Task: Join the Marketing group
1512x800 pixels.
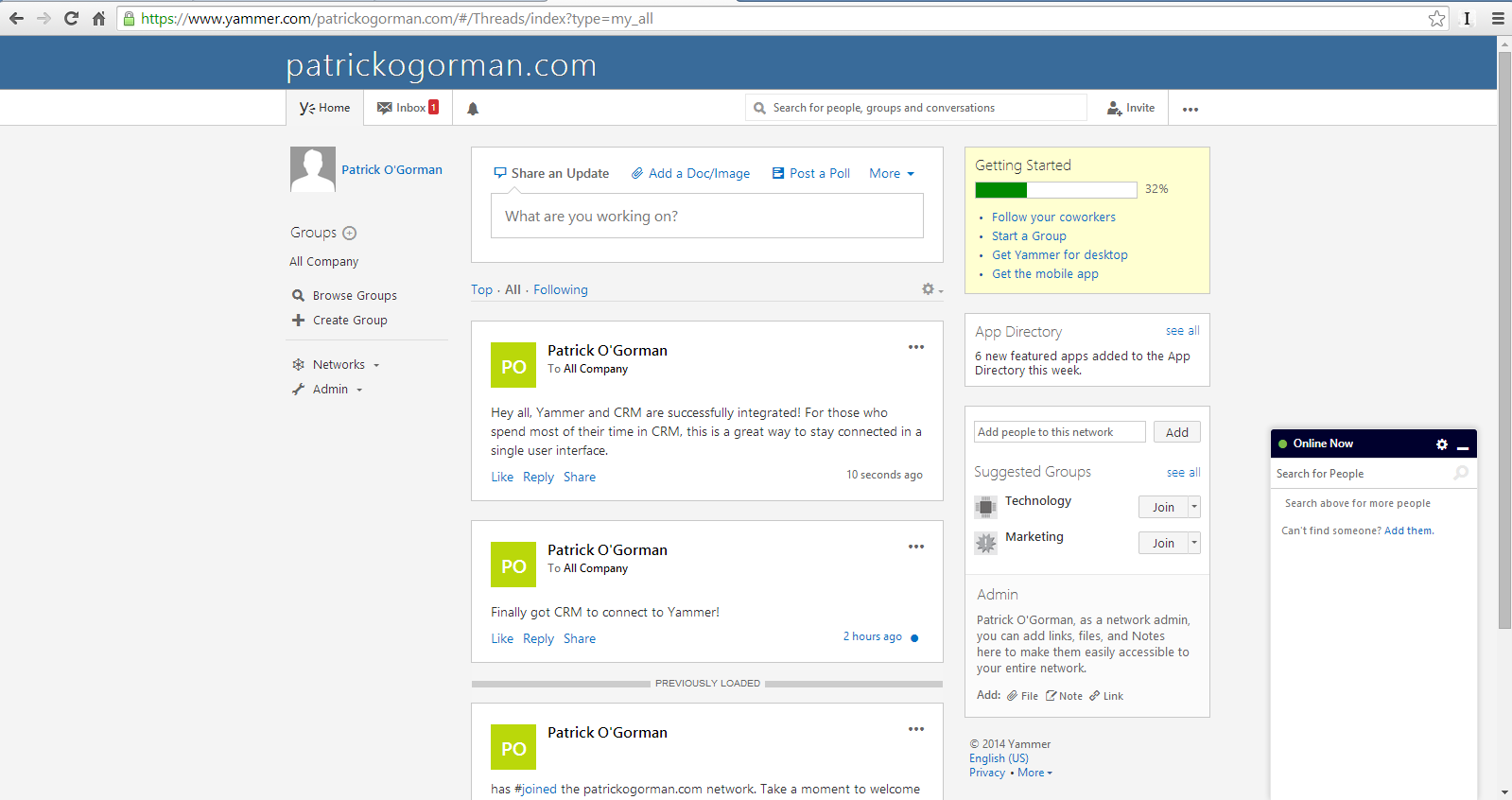Action: tap(1163, 543)
